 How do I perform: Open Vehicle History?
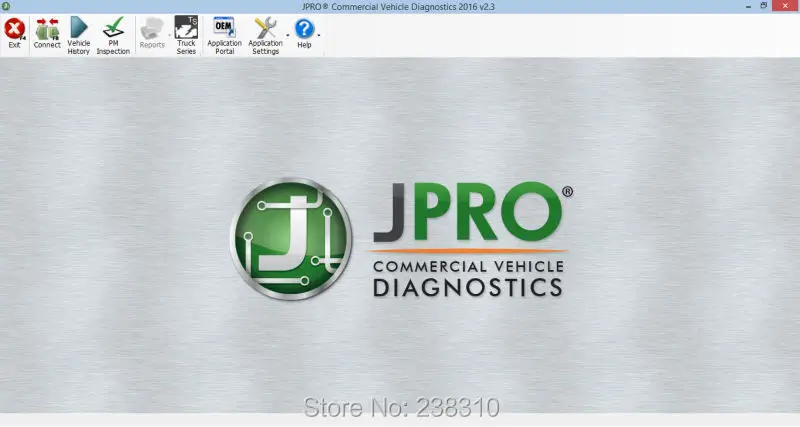click(x=79, y=35)
